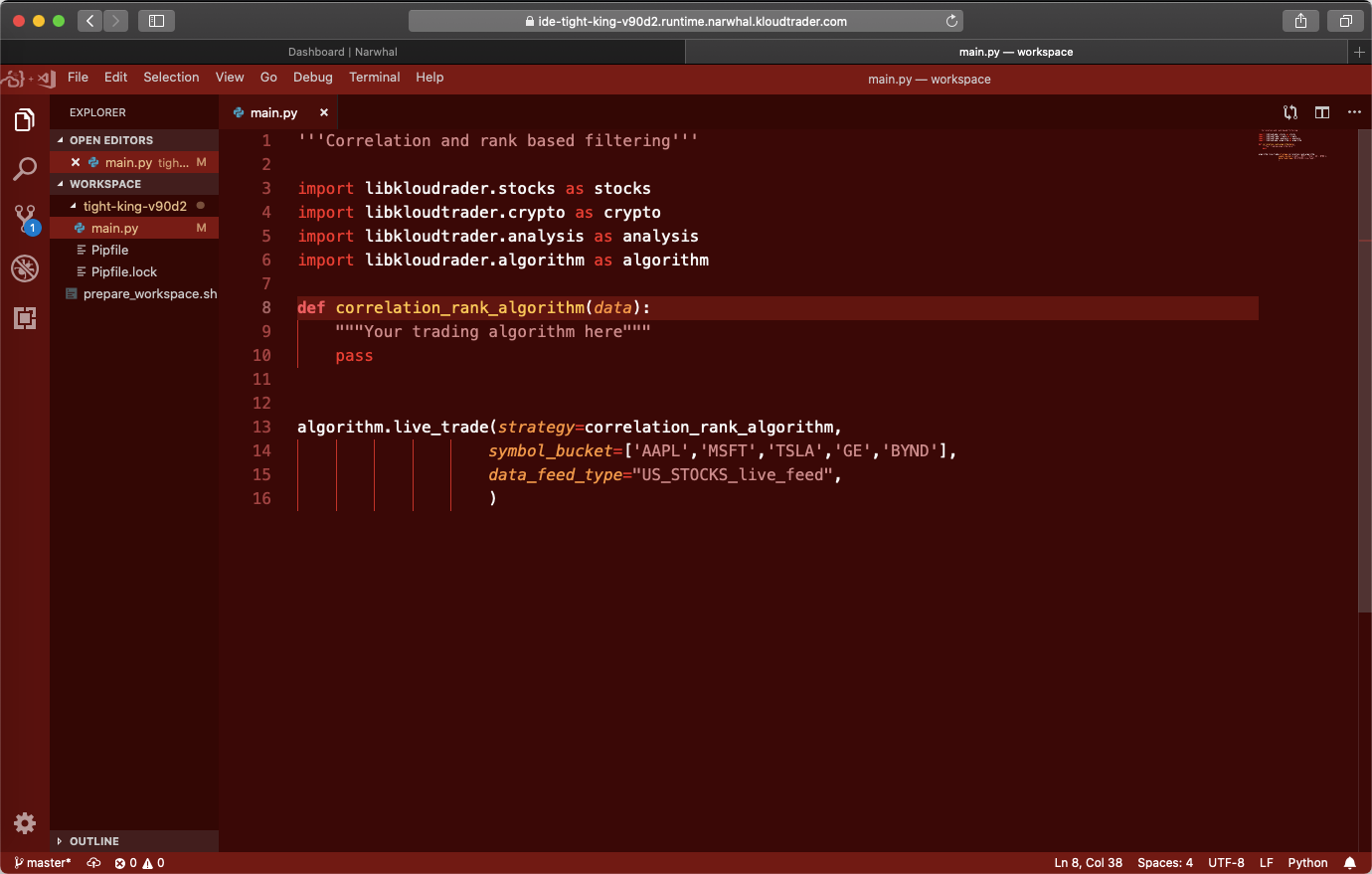
Task: Open the File menu
Action: click(x=78, y=78)
